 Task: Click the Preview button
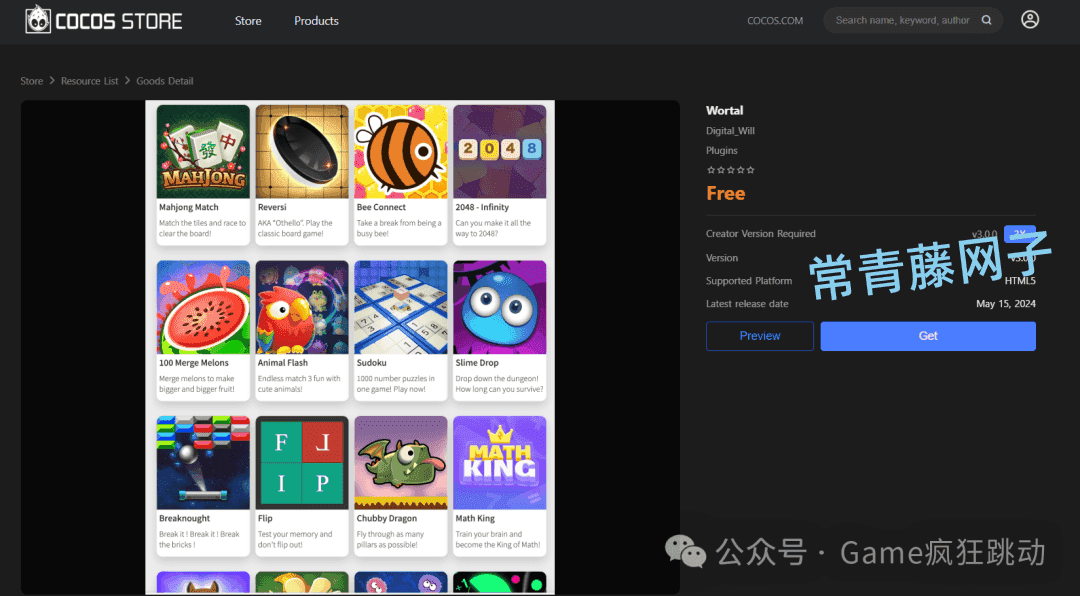tap(760, 336)
